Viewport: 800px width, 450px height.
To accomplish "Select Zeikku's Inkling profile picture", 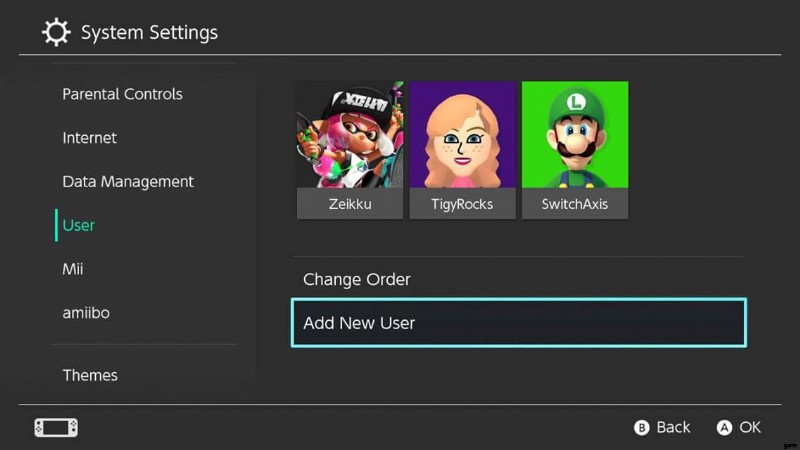I will [x=350, y=135].
